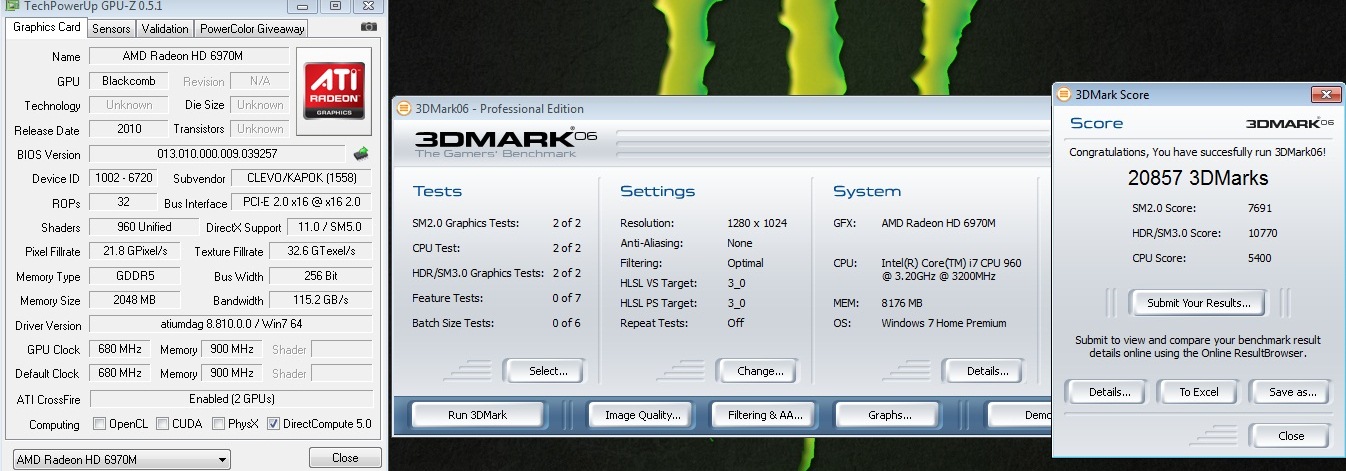Click the 3DMark06 logo banner
The image size is (1346, 471).
pos(506,143)
